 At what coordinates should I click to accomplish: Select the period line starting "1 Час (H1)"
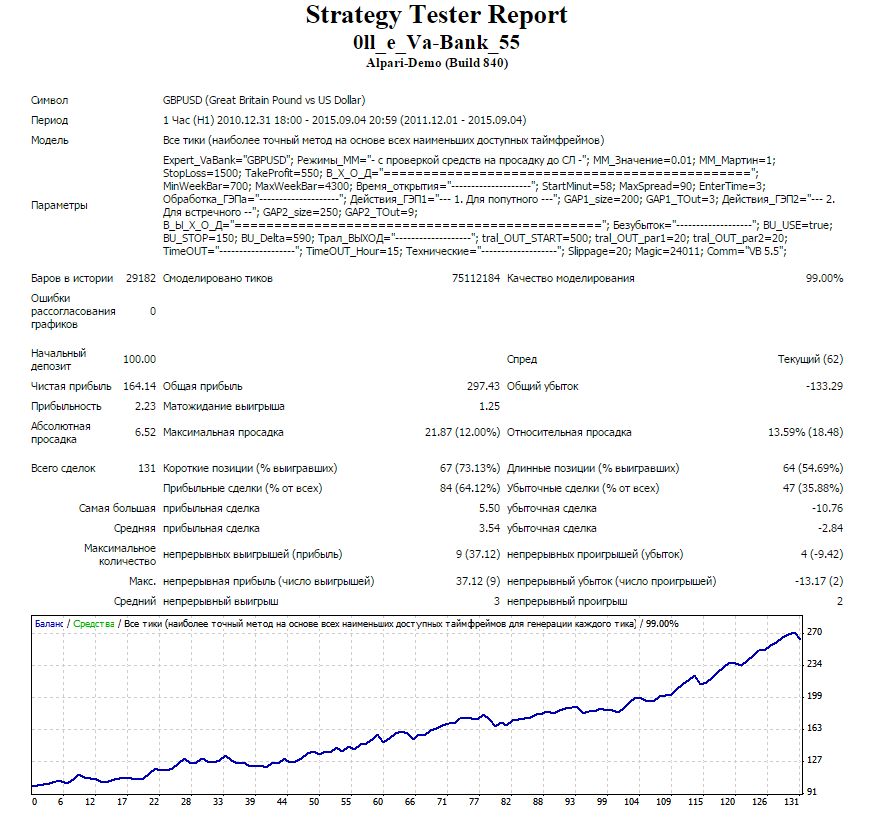(344, 120)
